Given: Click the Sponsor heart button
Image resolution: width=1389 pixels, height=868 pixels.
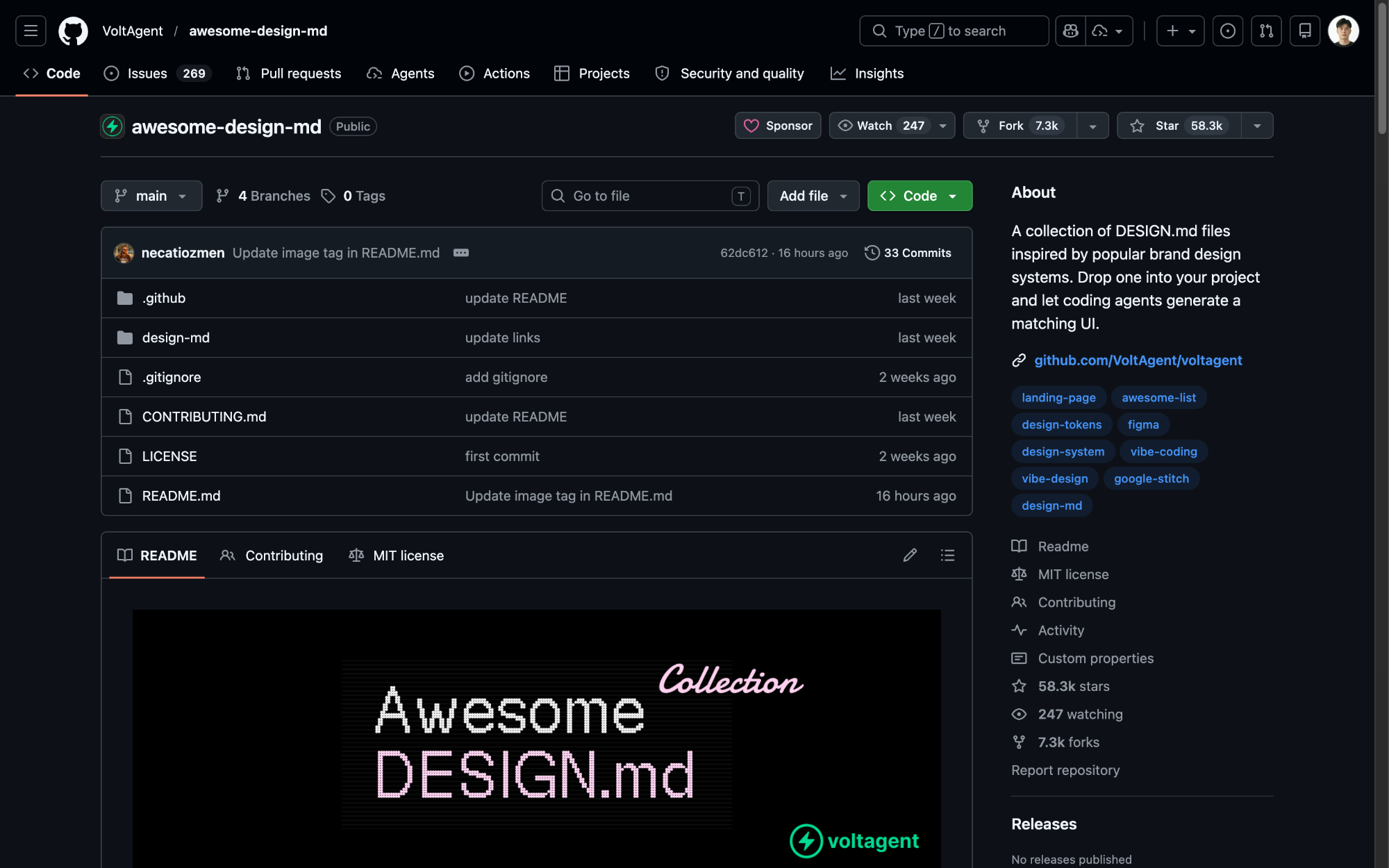Looking at the screenshot, I should pos(778,126).
